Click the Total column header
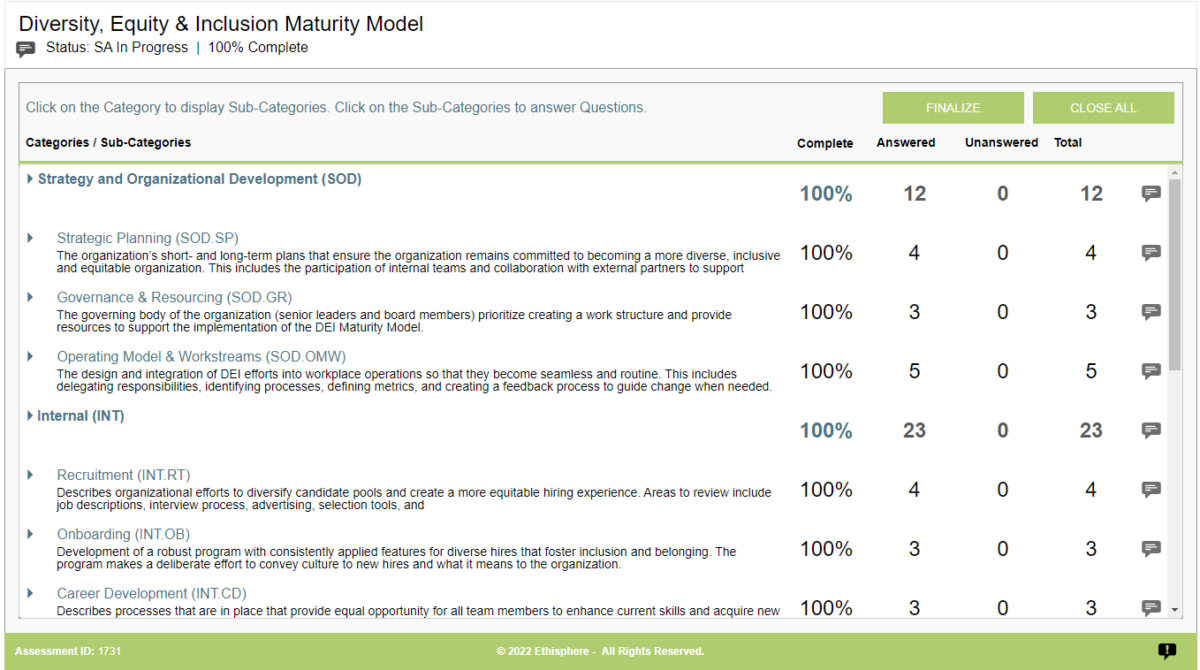The width and height of the screenshot is (1200, 670). [1068, 142]
